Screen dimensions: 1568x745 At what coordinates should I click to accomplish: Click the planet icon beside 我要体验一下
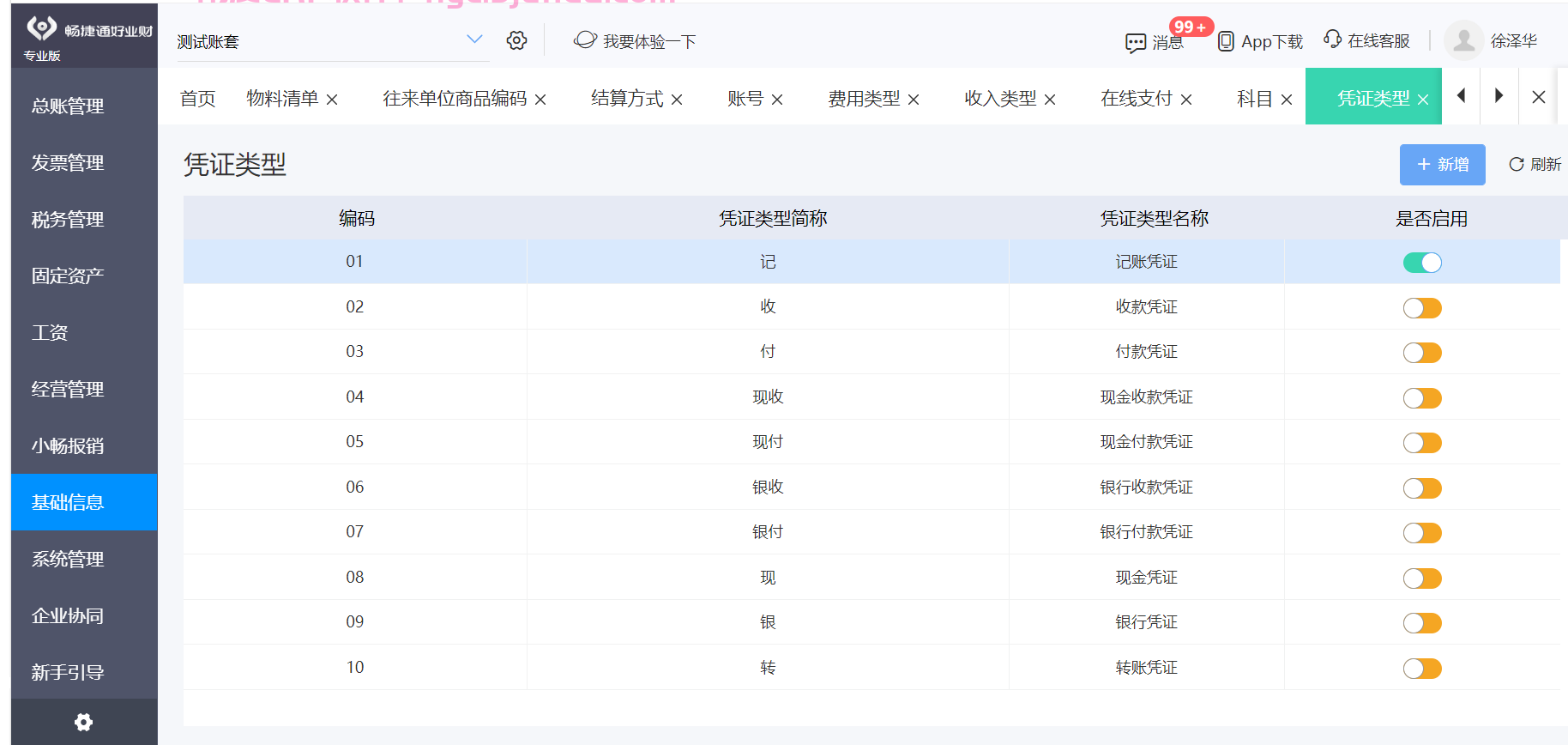click(x=585, y=39)
